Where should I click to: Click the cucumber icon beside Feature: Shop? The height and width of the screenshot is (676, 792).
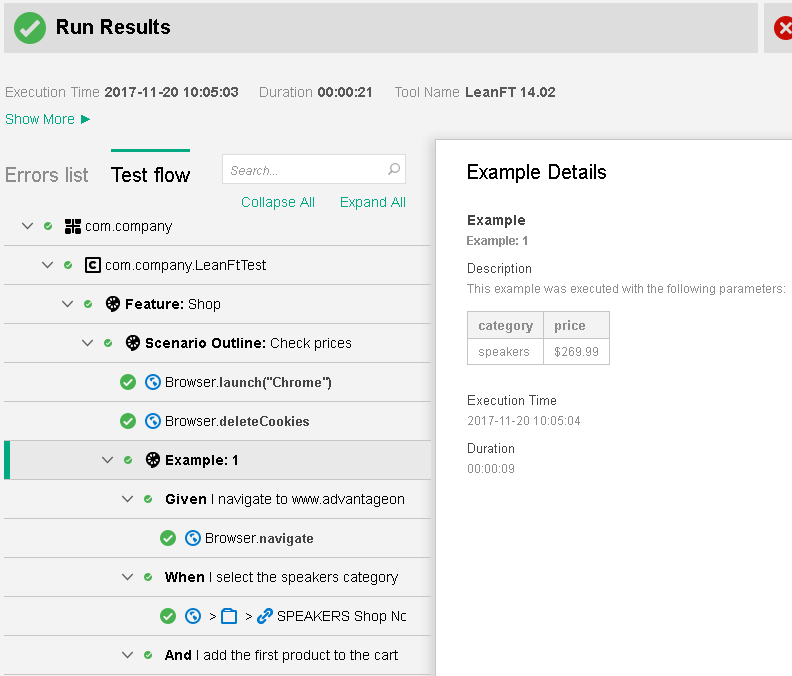[x=112, y=304]
